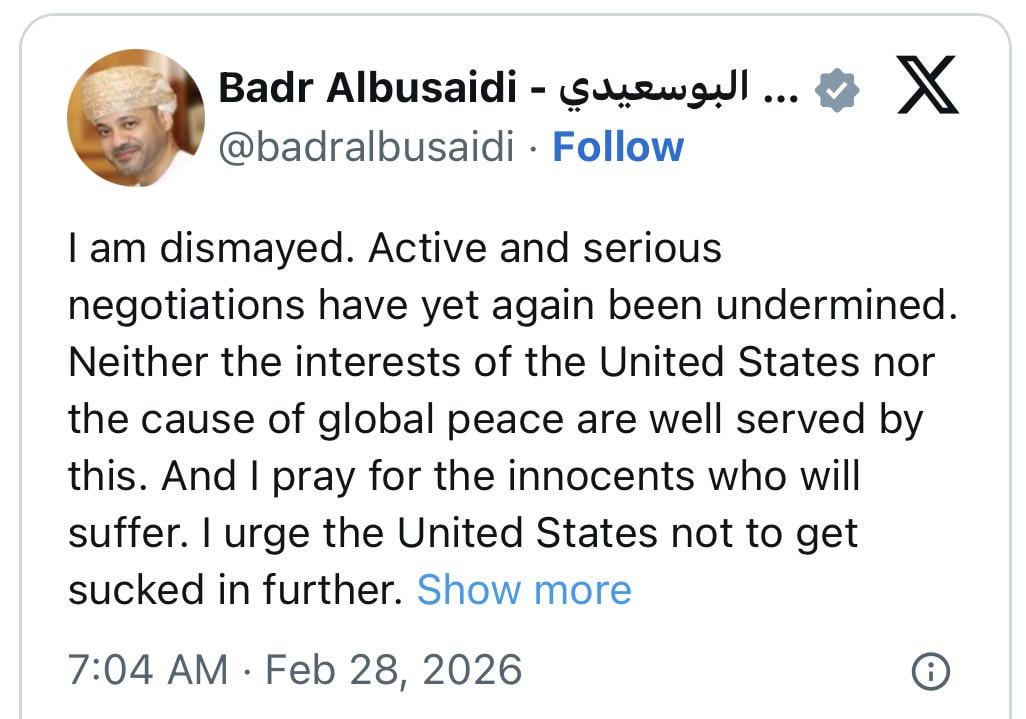Click the Badr Albusaidi display name
Screen dimensions: 1026x719
[x=367, y=89]
